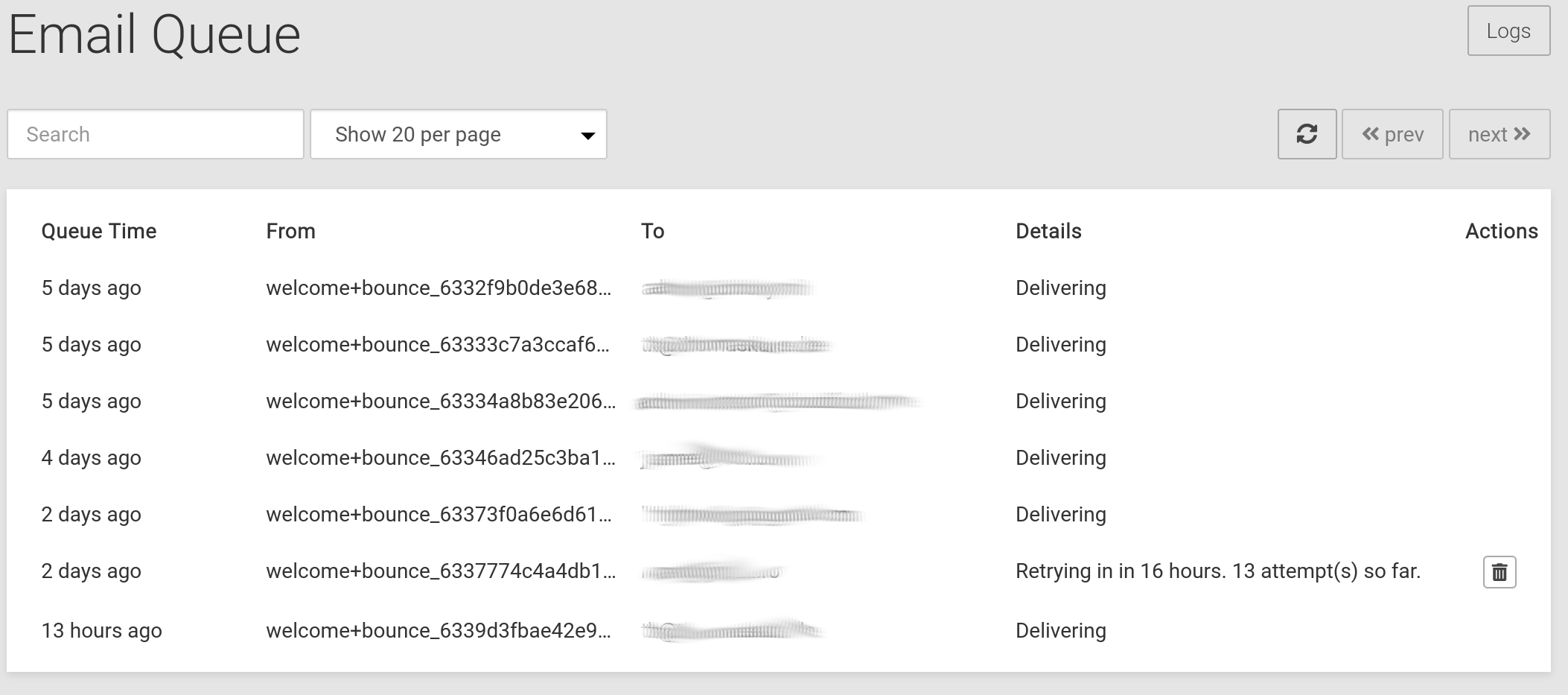This screenshot has height=695, width=1568.
Task: Click the Actions column header
Action: 1501,231
